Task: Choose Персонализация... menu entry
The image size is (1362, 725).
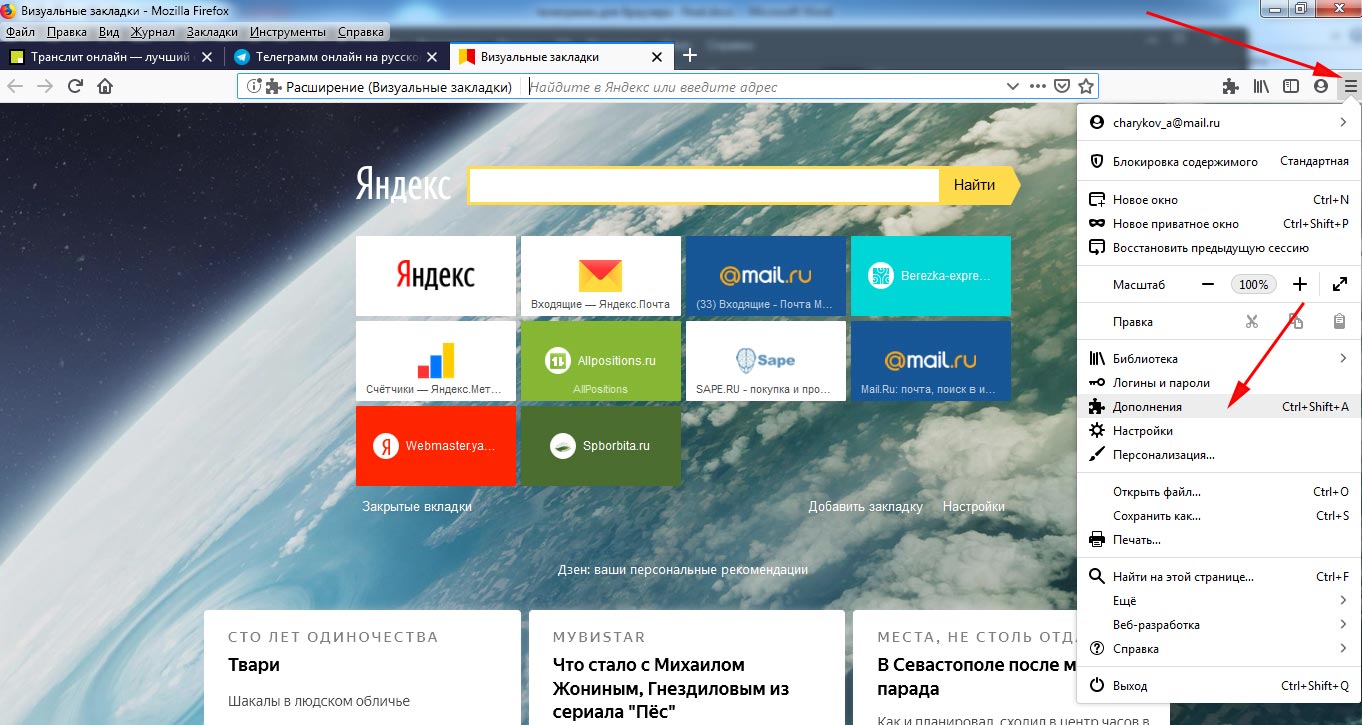Action: click(1217, 455)
